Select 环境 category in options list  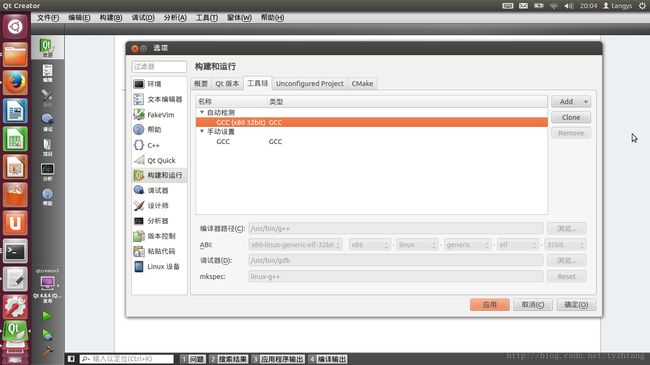click(159, 84)
